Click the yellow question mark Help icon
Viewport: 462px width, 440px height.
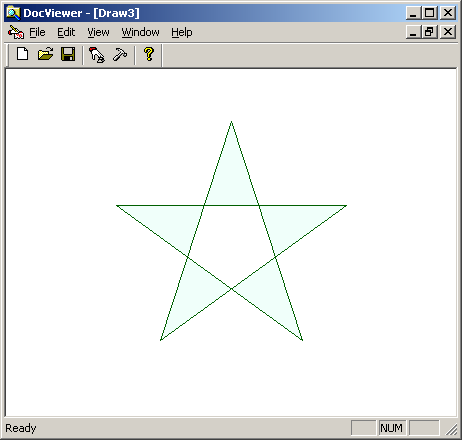click(149, 54)
